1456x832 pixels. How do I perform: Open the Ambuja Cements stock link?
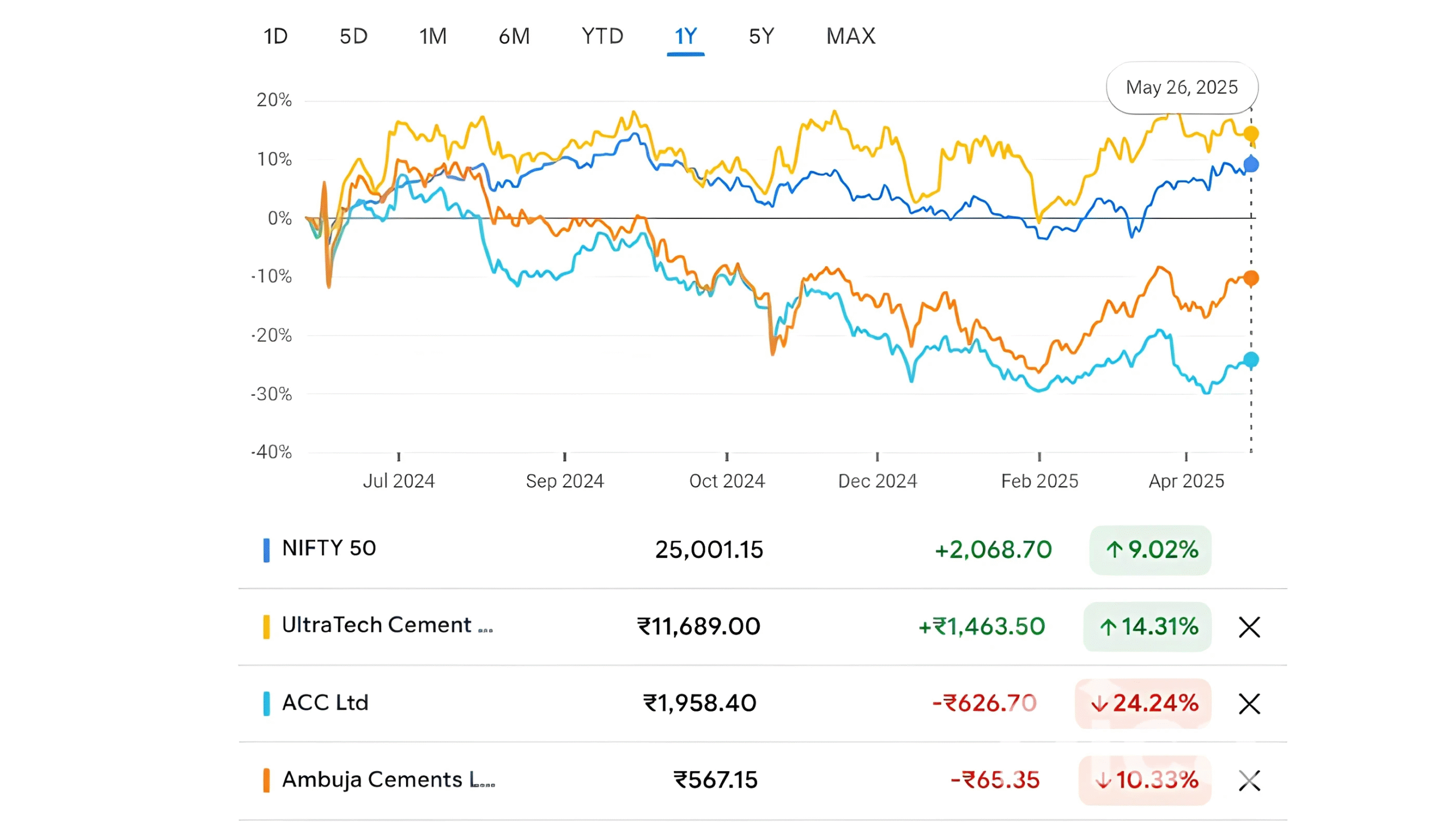[388, 780]
